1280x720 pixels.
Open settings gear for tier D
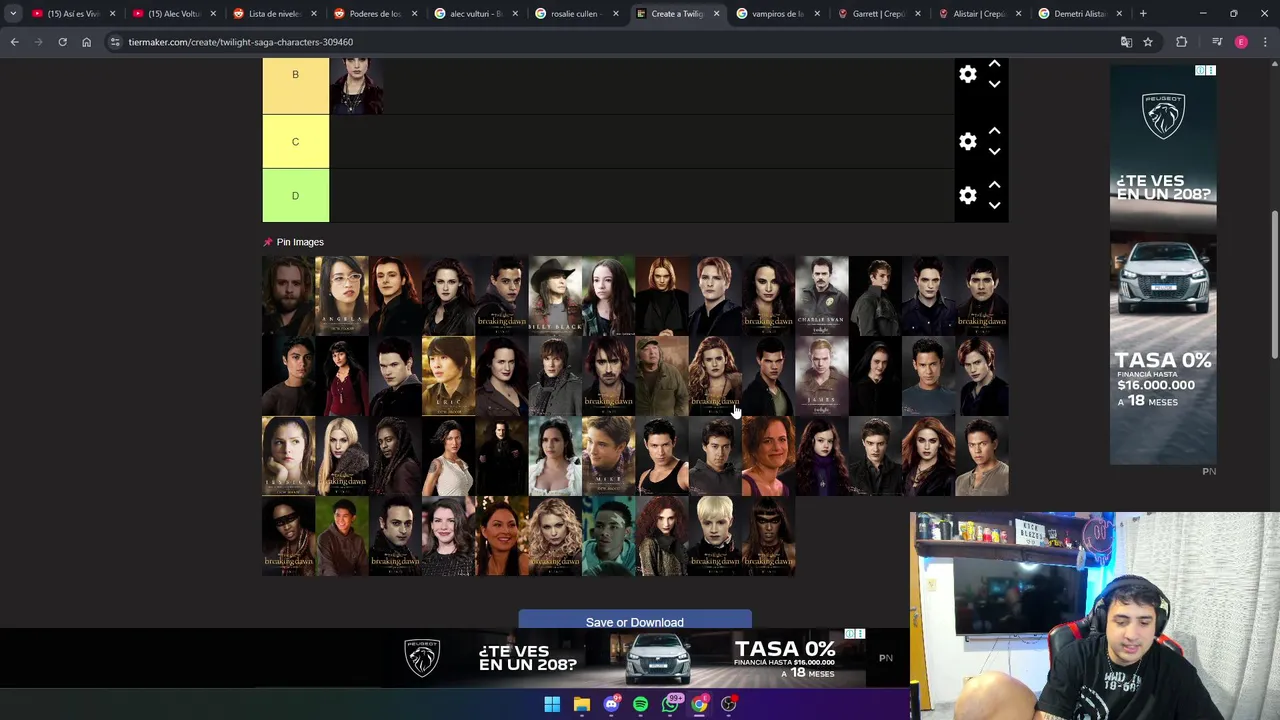[967, 195]
